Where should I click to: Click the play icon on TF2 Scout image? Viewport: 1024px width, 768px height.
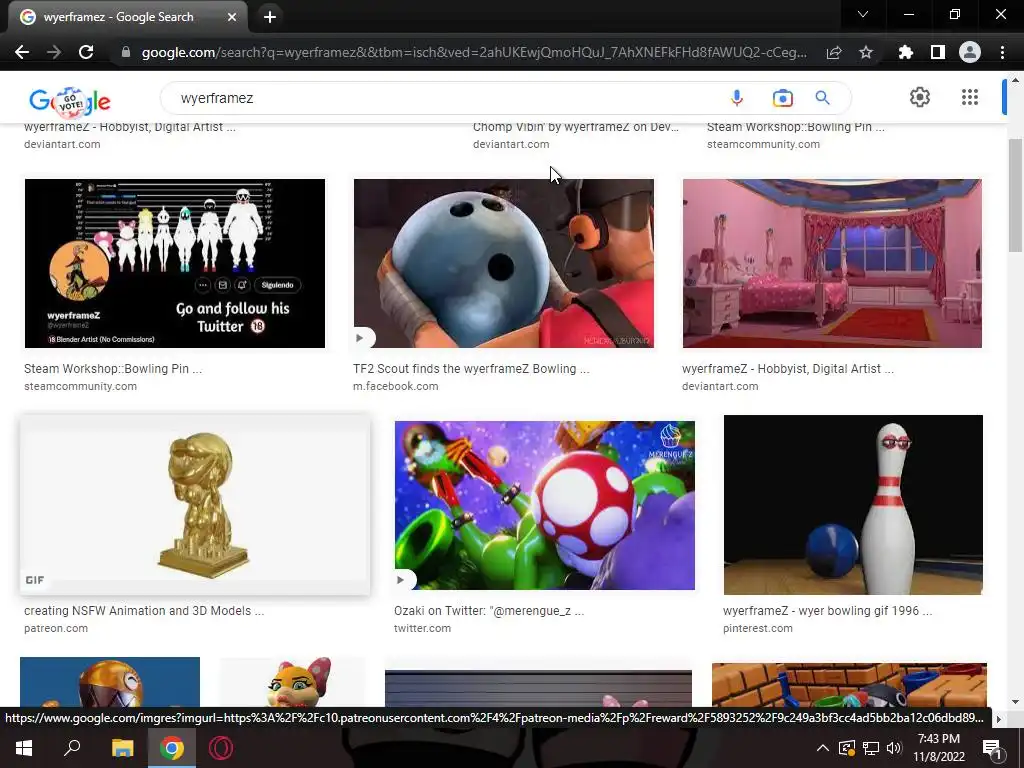pos(360,338)
